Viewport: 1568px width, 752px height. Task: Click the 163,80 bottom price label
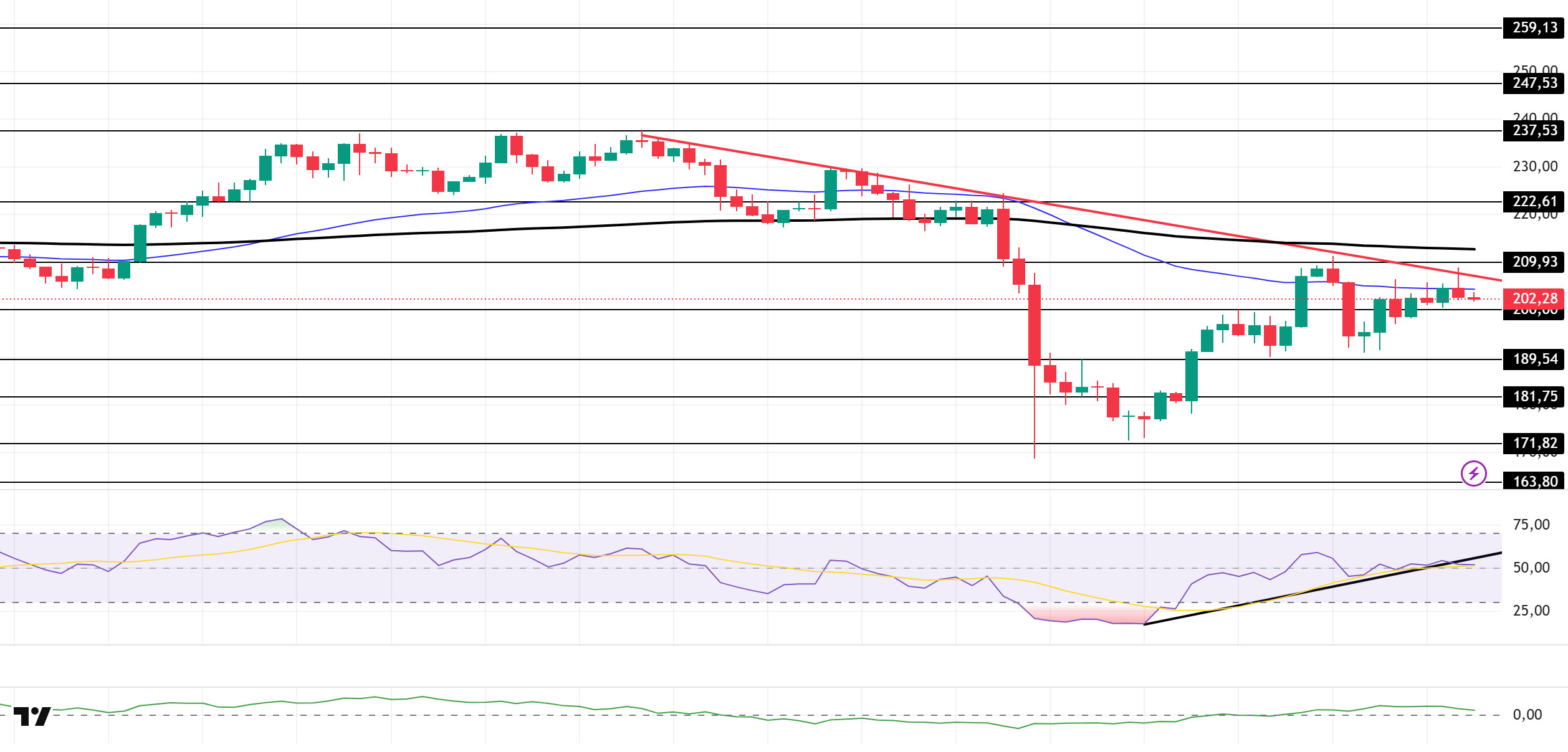1534,482
